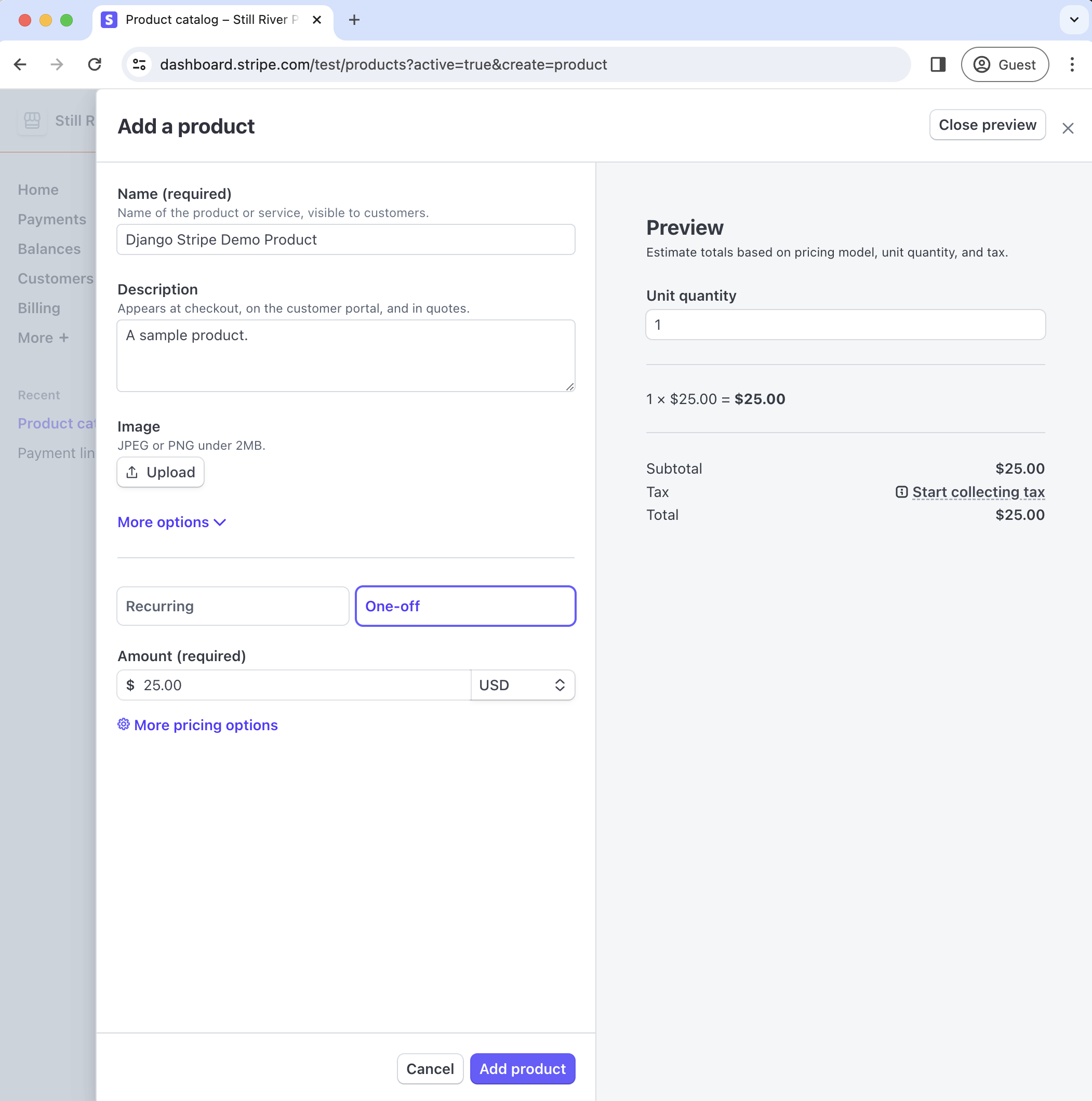1092x1101 pixels.
Task: Open the tab search dropdown arrow
Action: point(1074,20)
